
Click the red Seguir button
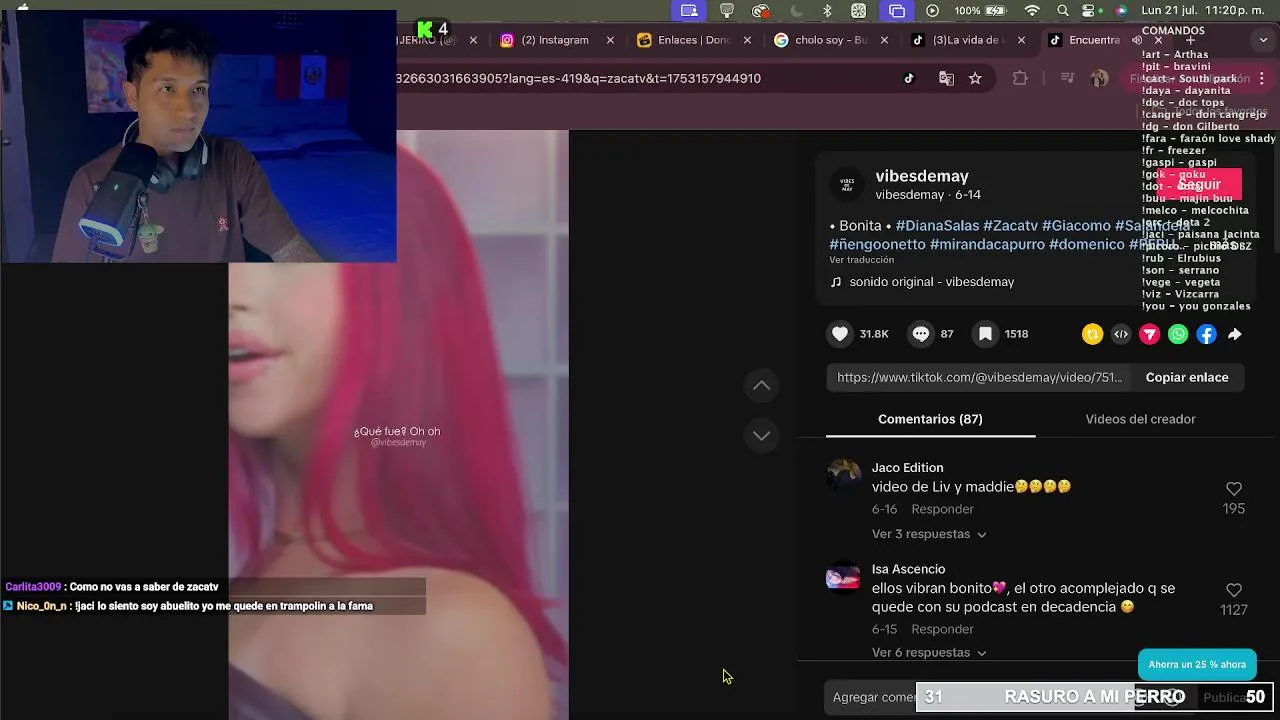(1198, 184)
